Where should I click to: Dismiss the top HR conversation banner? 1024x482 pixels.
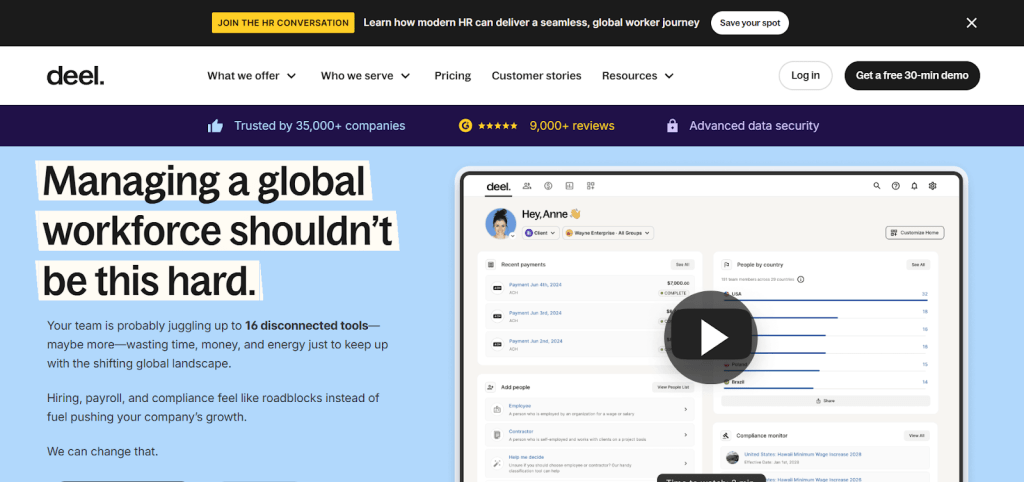tap(971, 23)
